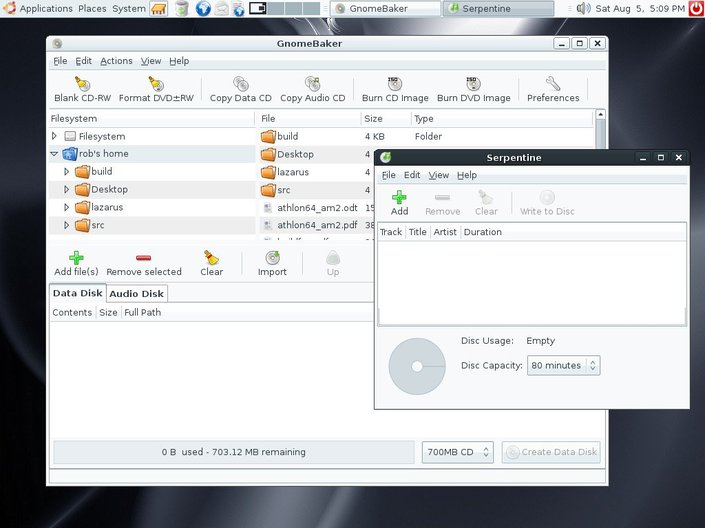Viewport: 705px width, 528px height.
Task: Click the Up icon in GnomeBaker
Action: pyautogui.click(x=333, y=258)
